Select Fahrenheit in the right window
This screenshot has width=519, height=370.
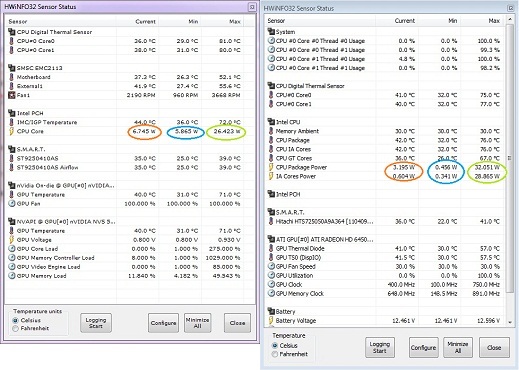[275, 354]
